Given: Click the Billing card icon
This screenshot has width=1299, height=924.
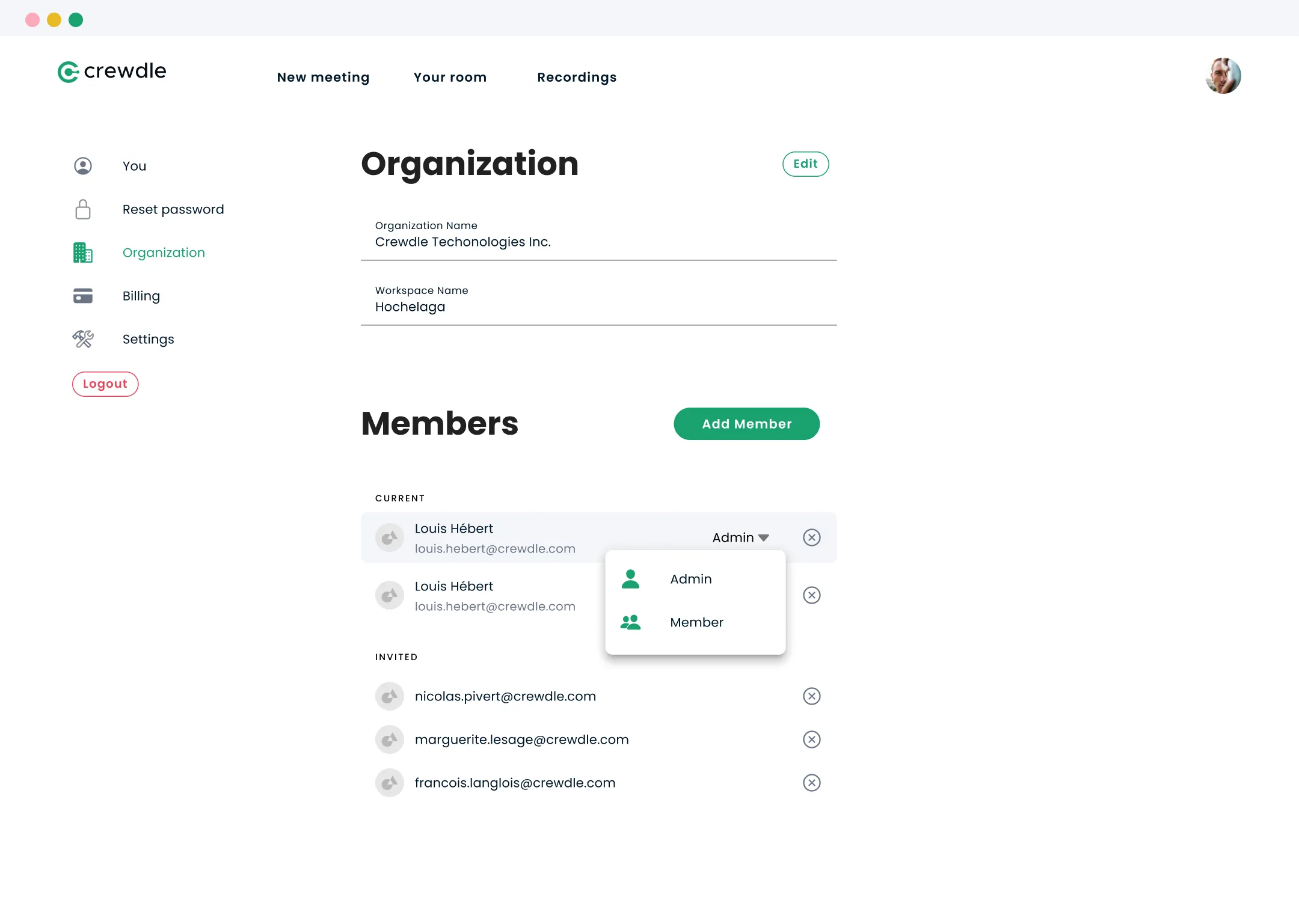Looking at the screenshot, I should point(83,296).
